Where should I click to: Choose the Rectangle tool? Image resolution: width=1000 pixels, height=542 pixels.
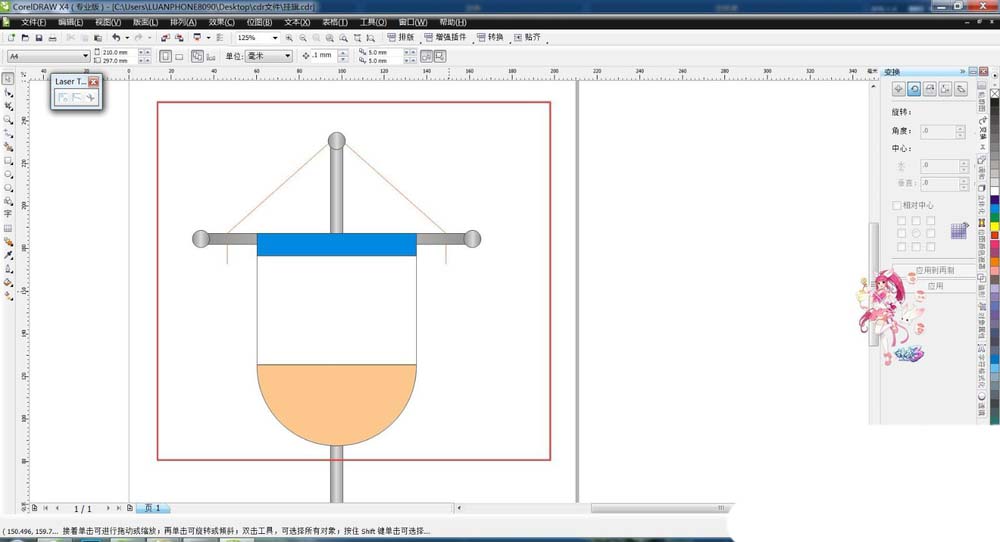tap(8, 160)
